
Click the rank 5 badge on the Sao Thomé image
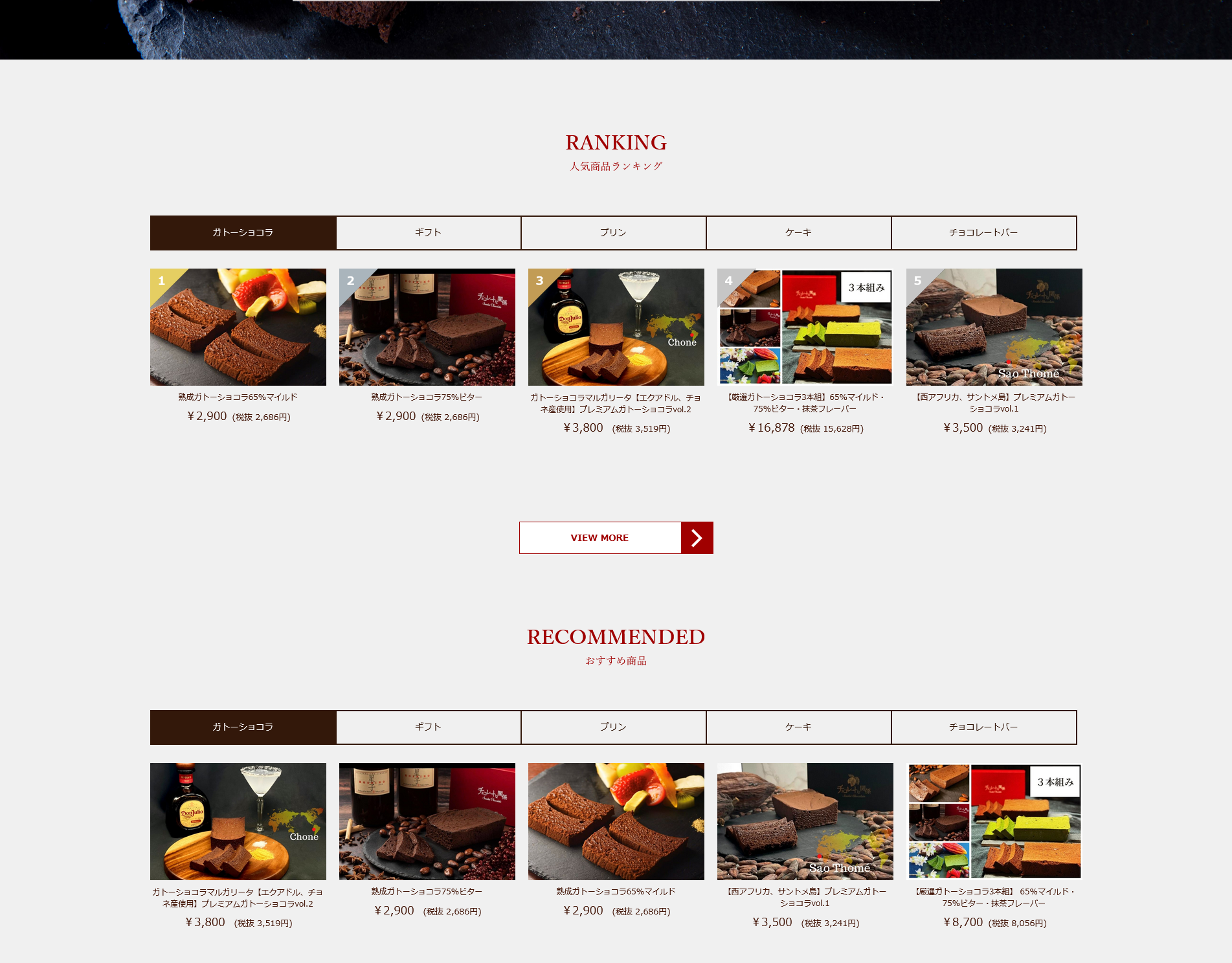coord(918,281)
